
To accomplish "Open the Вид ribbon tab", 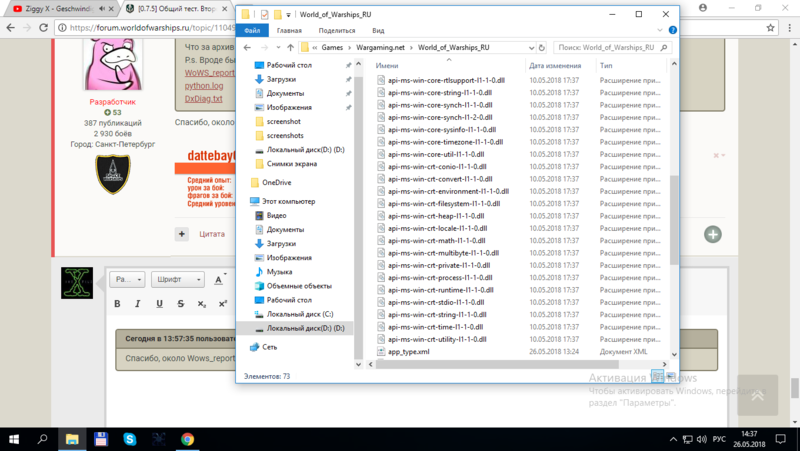I will [378, 31].
